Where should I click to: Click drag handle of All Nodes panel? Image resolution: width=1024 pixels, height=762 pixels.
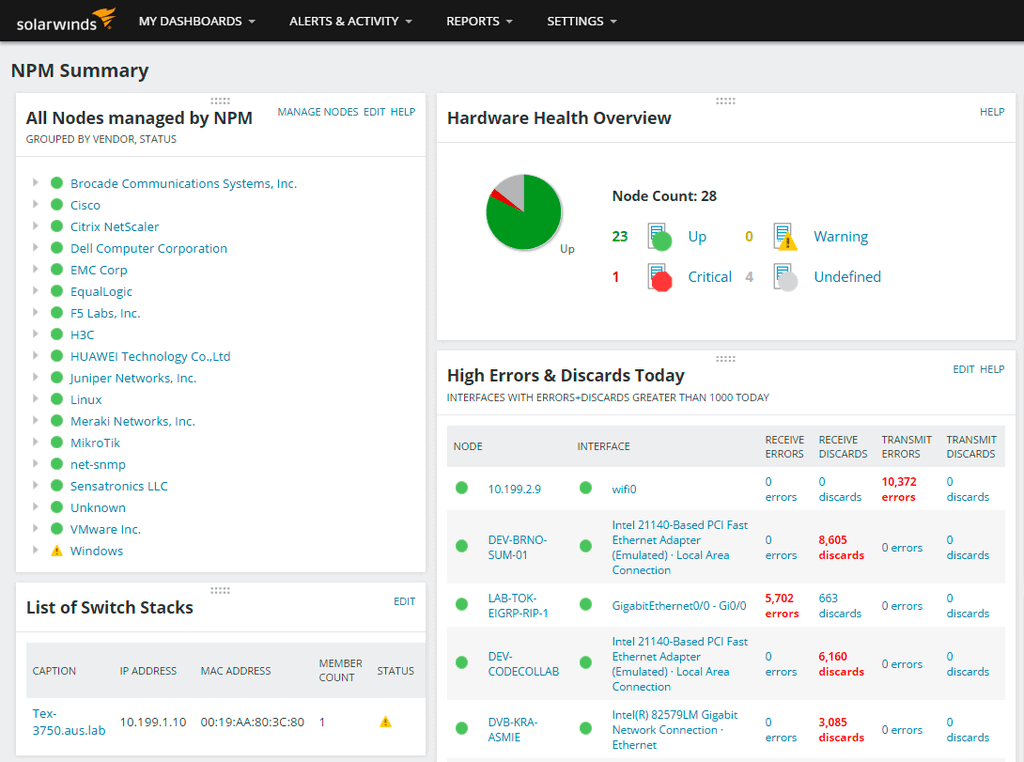point(220,101)
